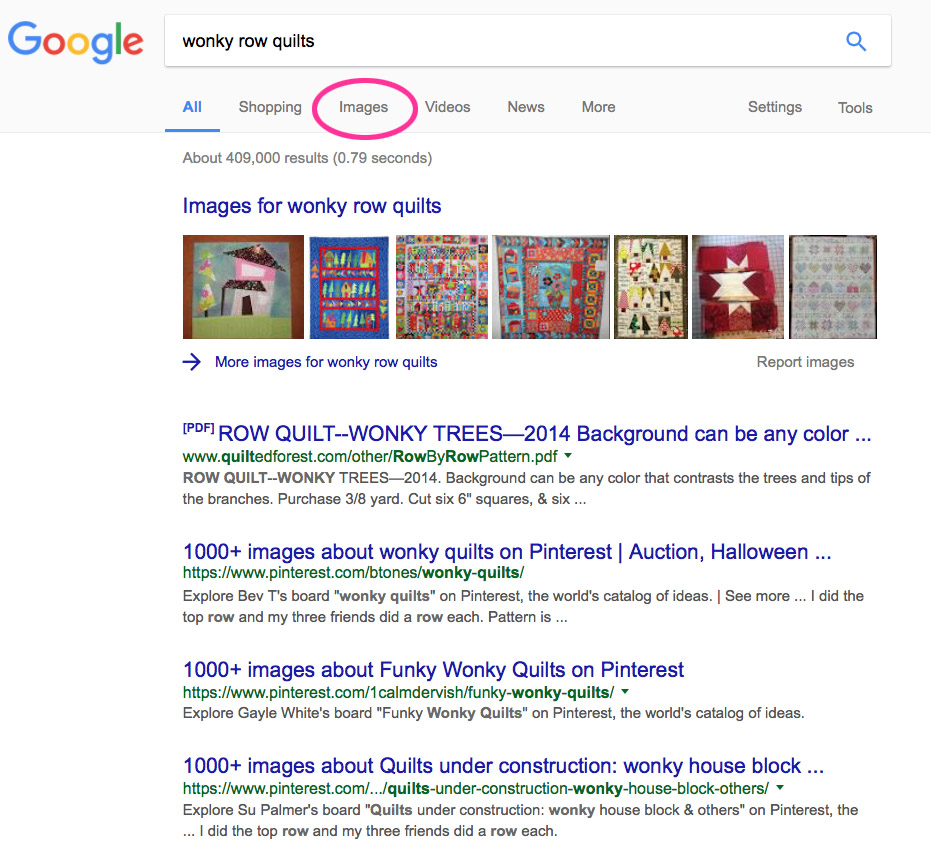
Task: Go to the News tab
Action: point(526,107)
